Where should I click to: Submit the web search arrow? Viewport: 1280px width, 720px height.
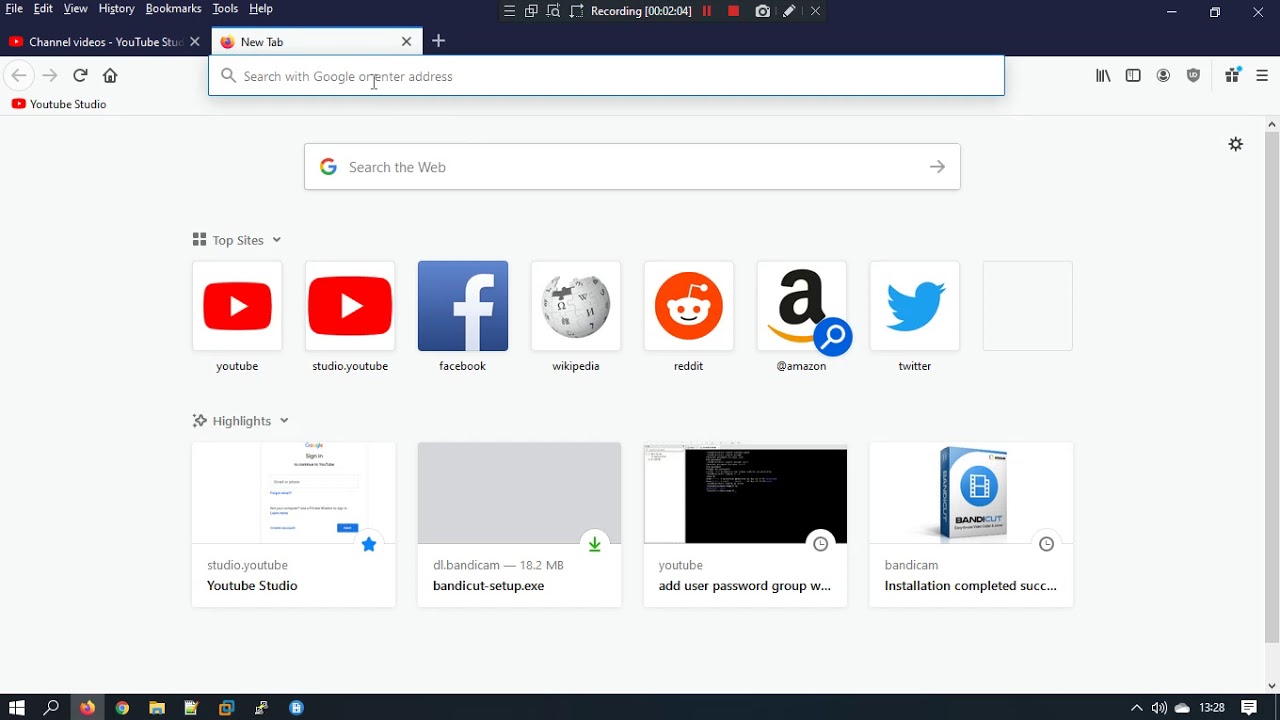click(937, 167)
